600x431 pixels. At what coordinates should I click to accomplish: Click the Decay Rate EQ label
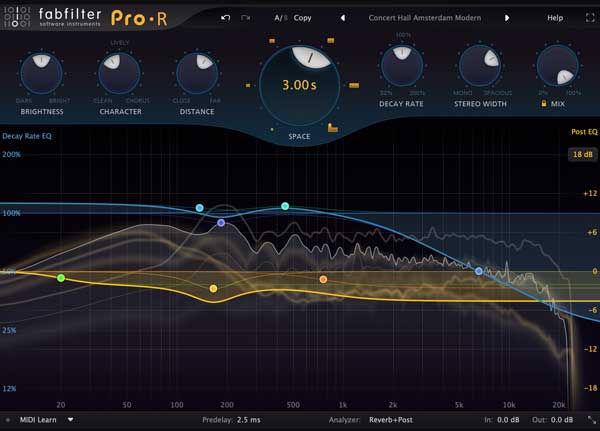[27, 136]
